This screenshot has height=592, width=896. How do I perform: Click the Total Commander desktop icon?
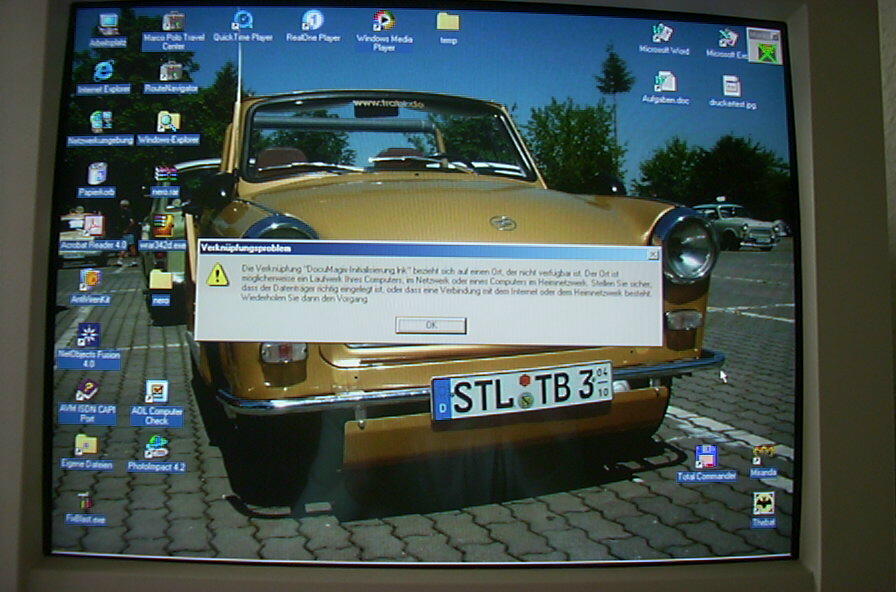pos(706,458)
